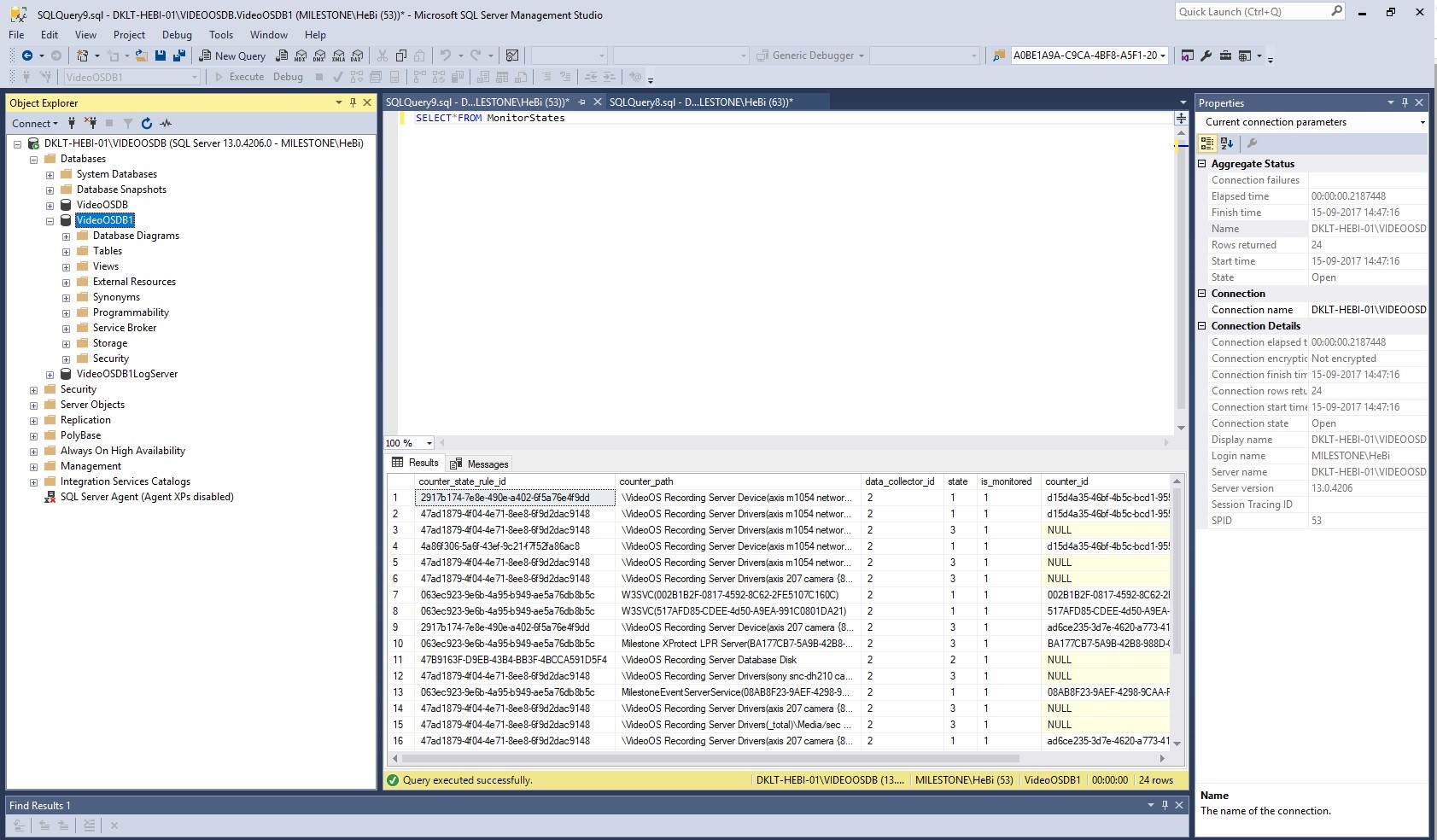Open the open-documents list dropdown arrow

(x=1183, y=102)
